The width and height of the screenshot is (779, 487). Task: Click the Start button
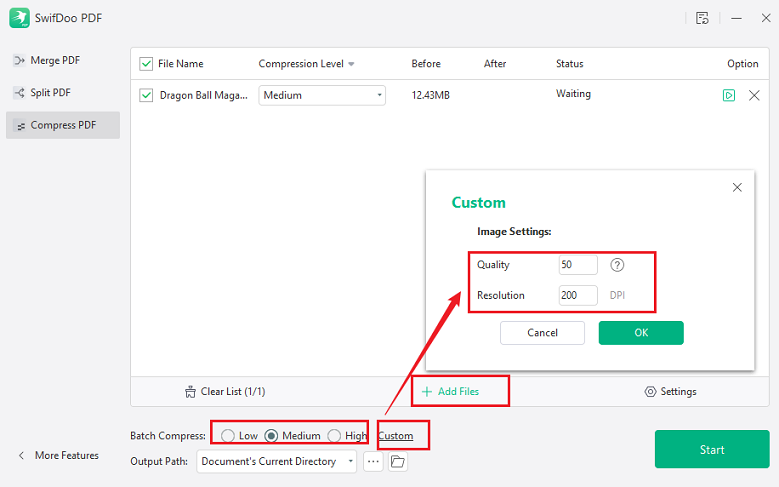(712, 449)
